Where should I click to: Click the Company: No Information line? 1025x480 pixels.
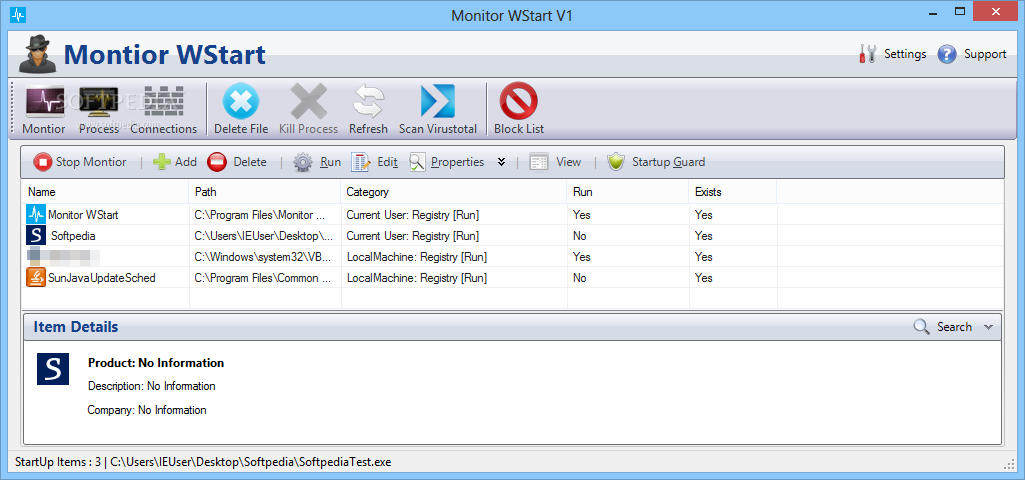[147, 410]
